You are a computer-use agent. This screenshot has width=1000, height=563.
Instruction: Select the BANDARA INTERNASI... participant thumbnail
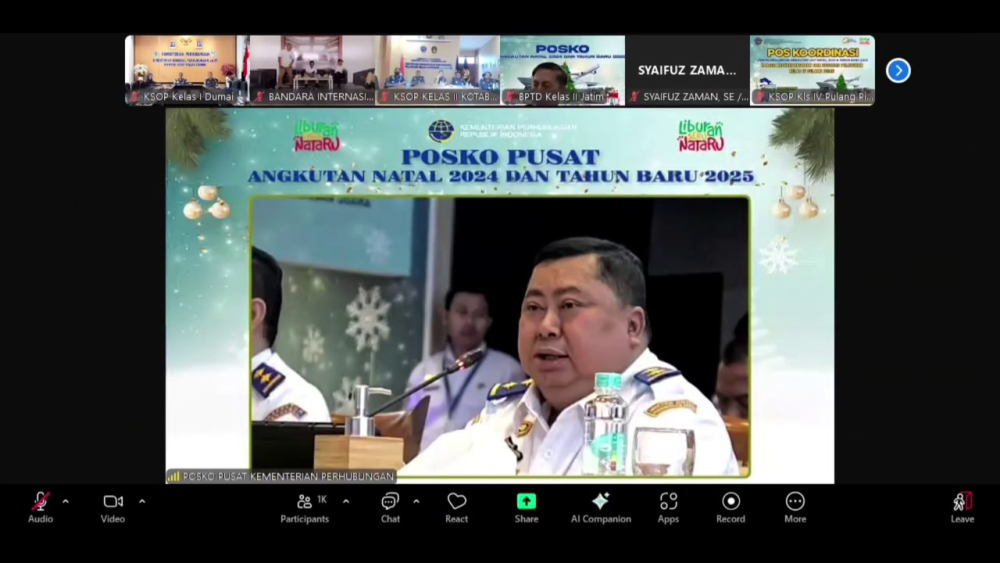312,69
